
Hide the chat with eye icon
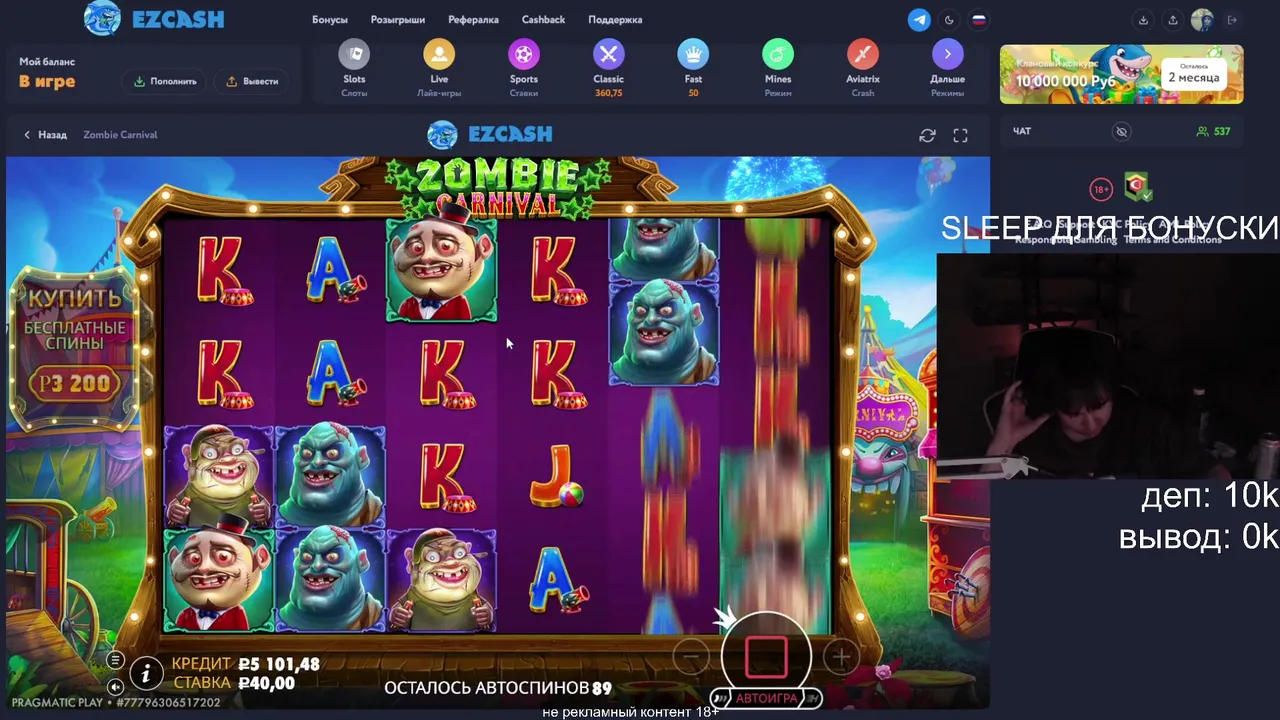coord(1121,132)
